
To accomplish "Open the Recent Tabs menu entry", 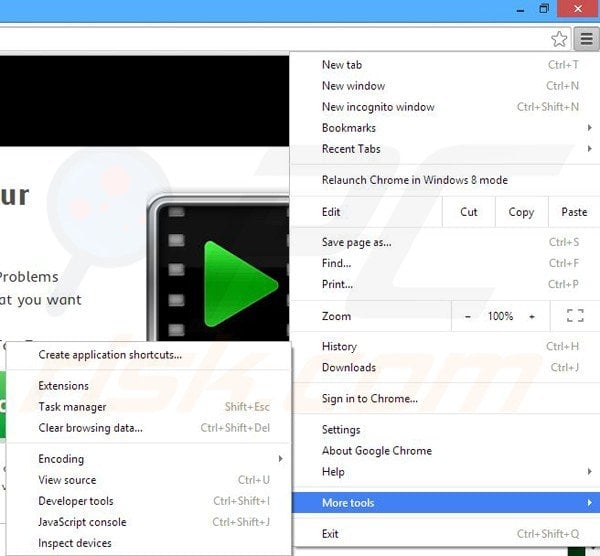I will pyautogui.click(x=446, y=149).
